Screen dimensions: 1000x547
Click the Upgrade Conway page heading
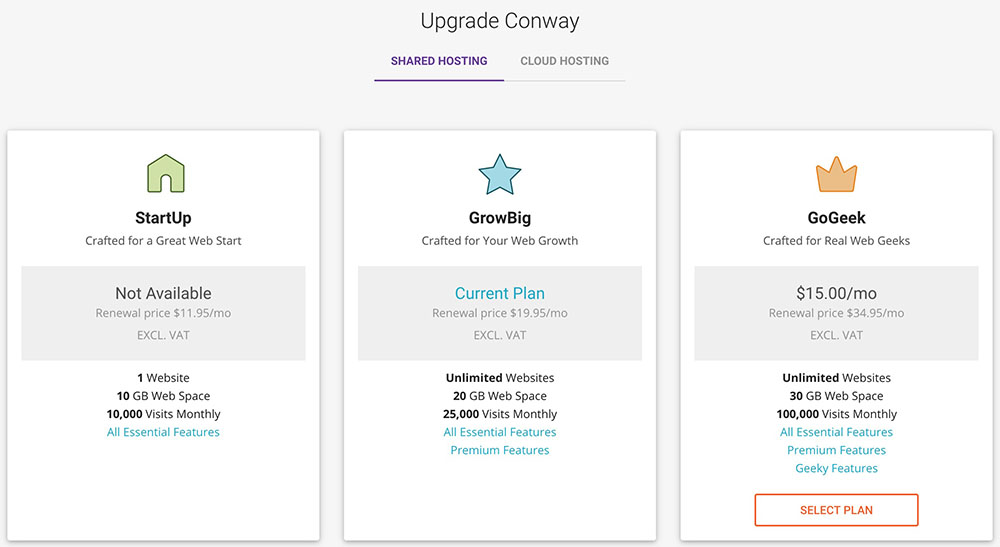[x=500, y=21]
